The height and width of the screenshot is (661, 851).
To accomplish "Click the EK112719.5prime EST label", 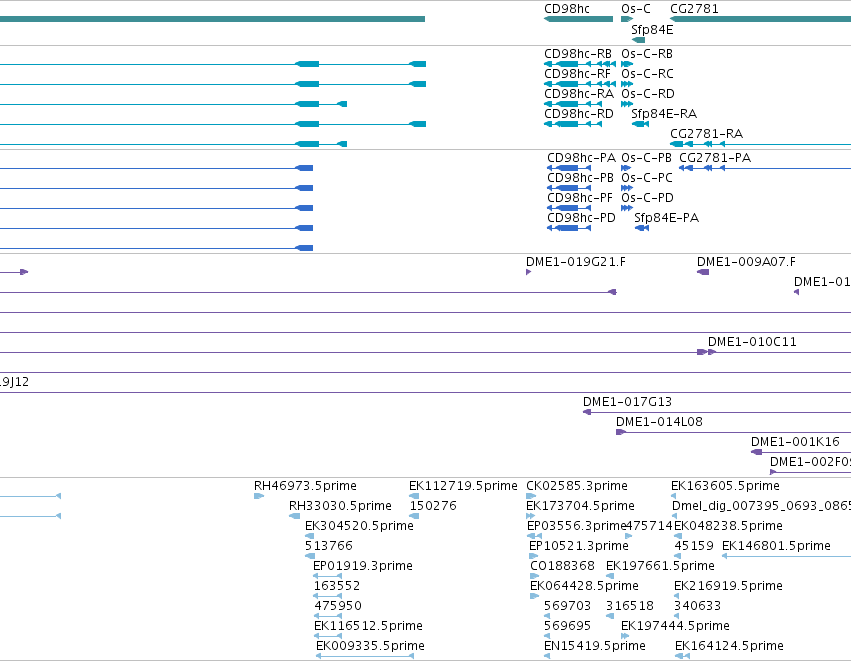I will click(x=463, y=486).
